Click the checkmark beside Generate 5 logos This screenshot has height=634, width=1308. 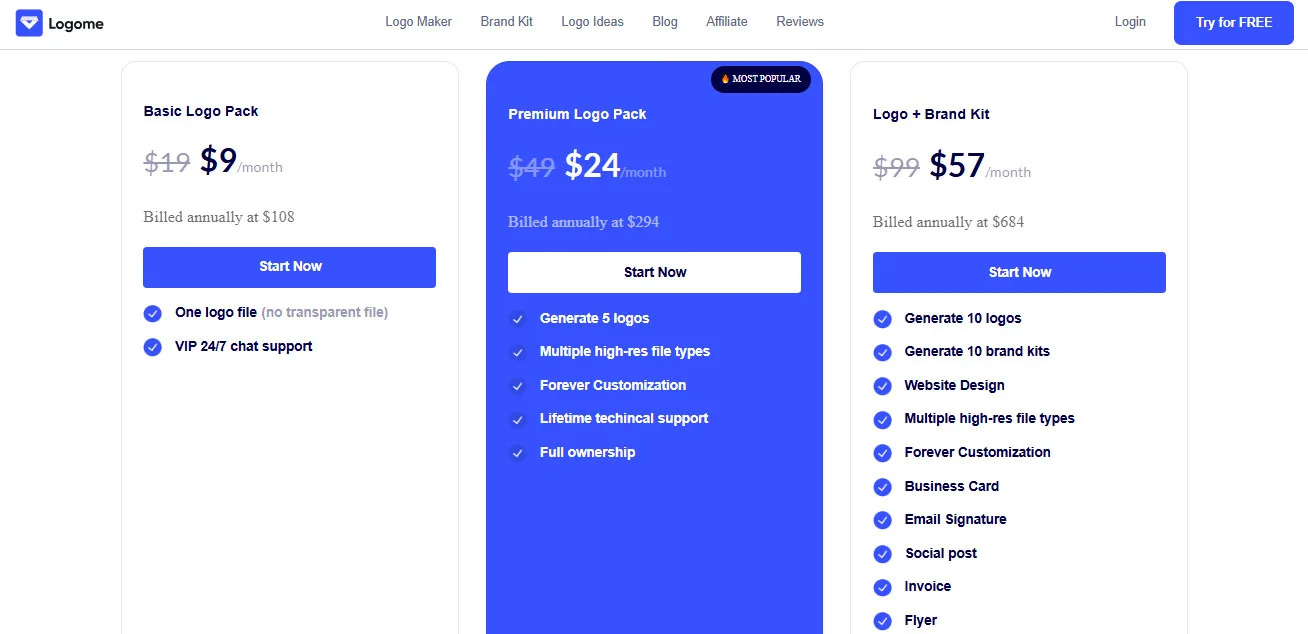pos(519,318)
